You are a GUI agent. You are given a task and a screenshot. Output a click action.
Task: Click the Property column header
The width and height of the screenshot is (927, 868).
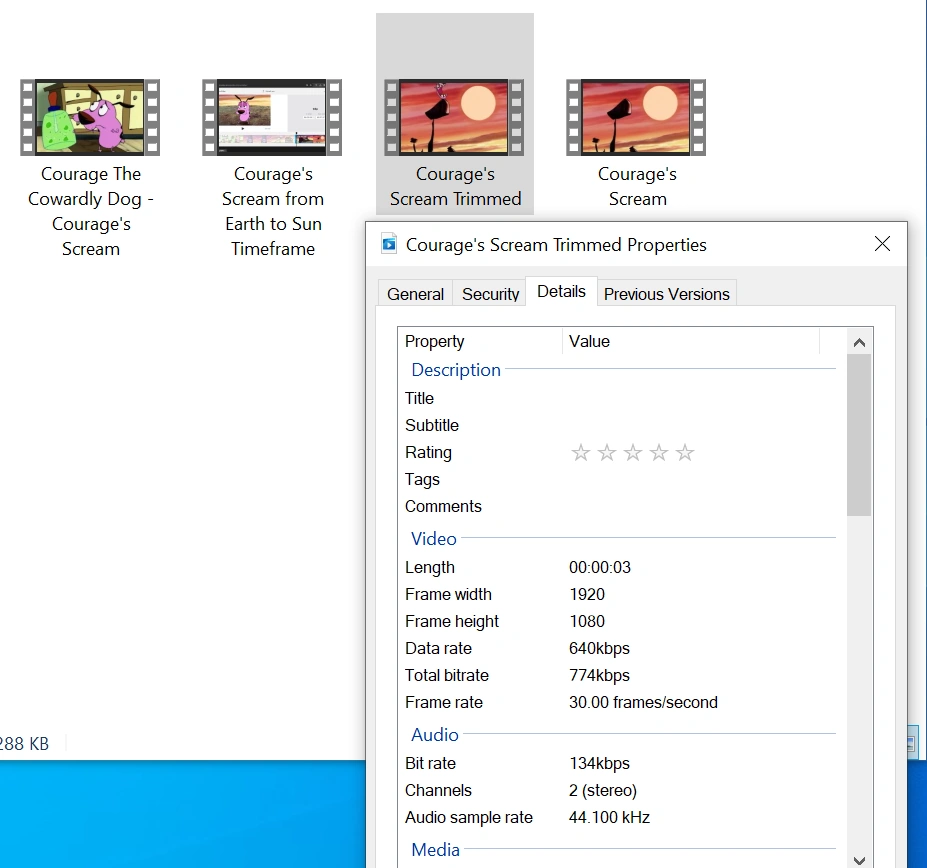480,341
